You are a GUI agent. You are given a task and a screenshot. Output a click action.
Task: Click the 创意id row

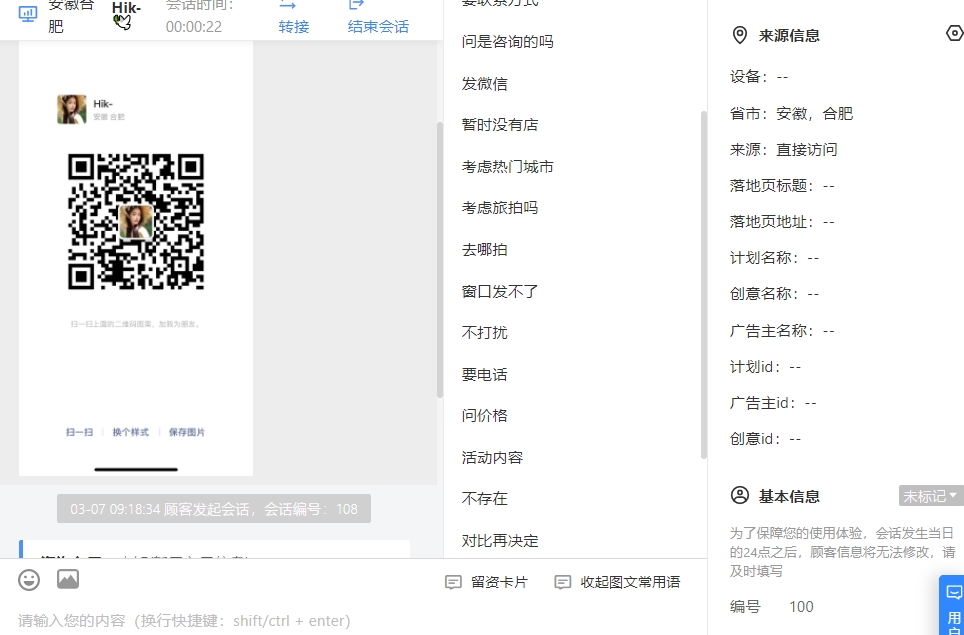pyautogui.click(x=765, y=439)
